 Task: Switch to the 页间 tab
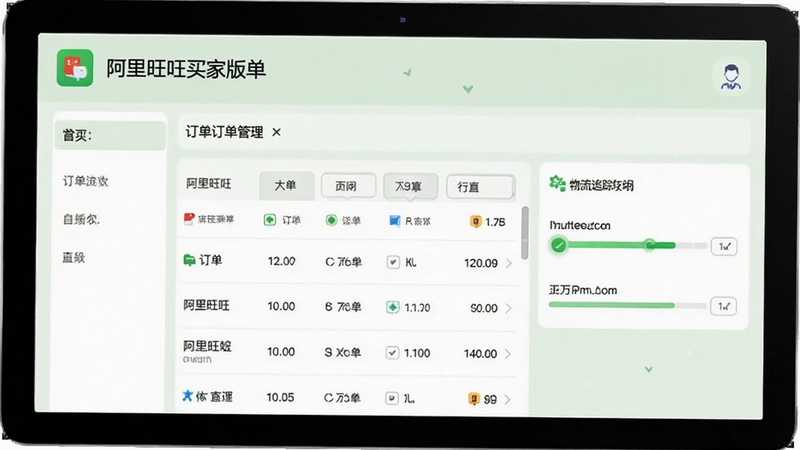tap(348, 186)
